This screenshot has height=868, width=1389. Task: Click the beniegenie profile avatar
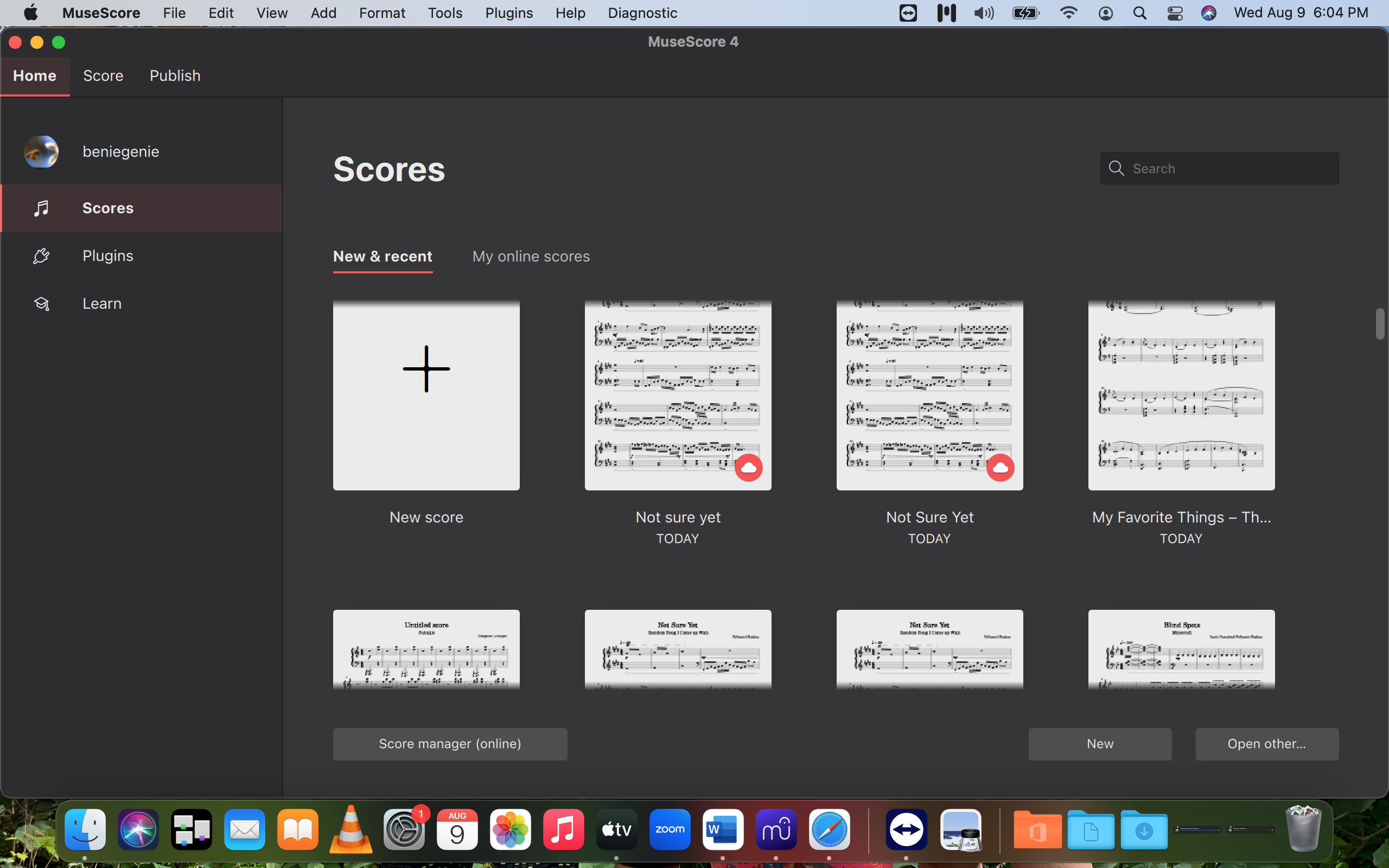pos(41,151)
